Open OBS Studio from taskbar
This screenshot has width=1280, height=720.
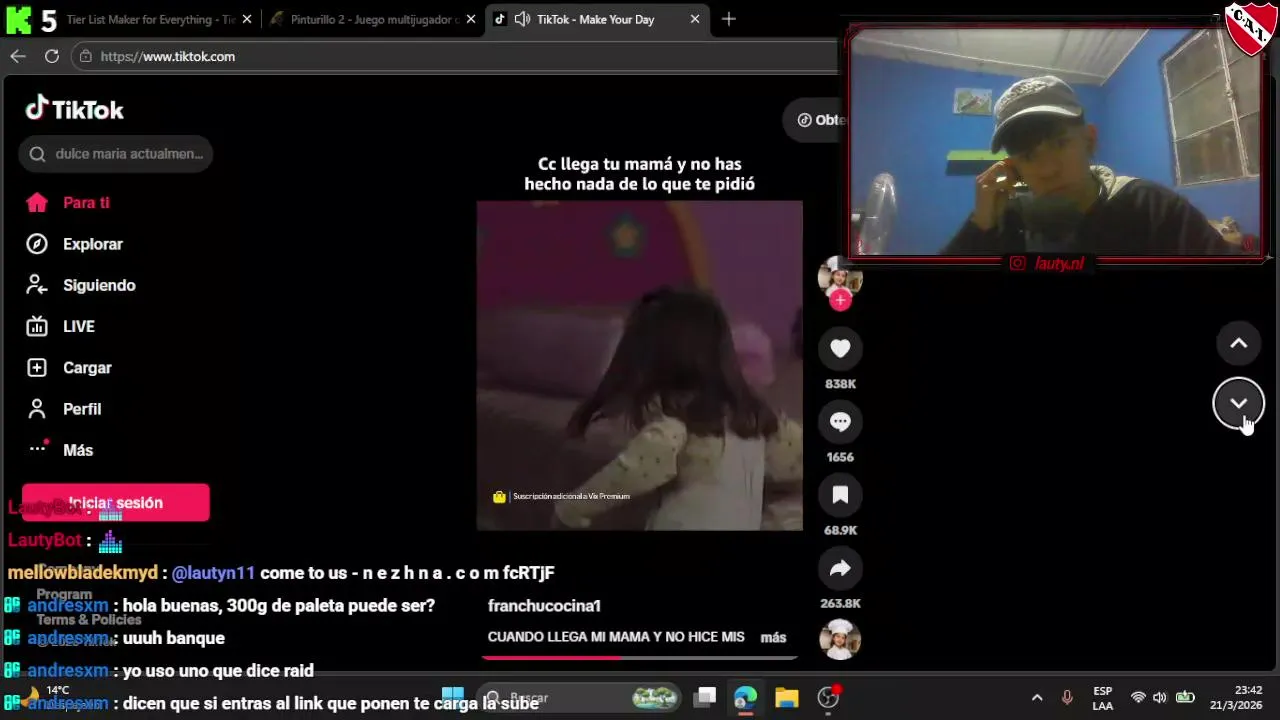click(828, 697)
